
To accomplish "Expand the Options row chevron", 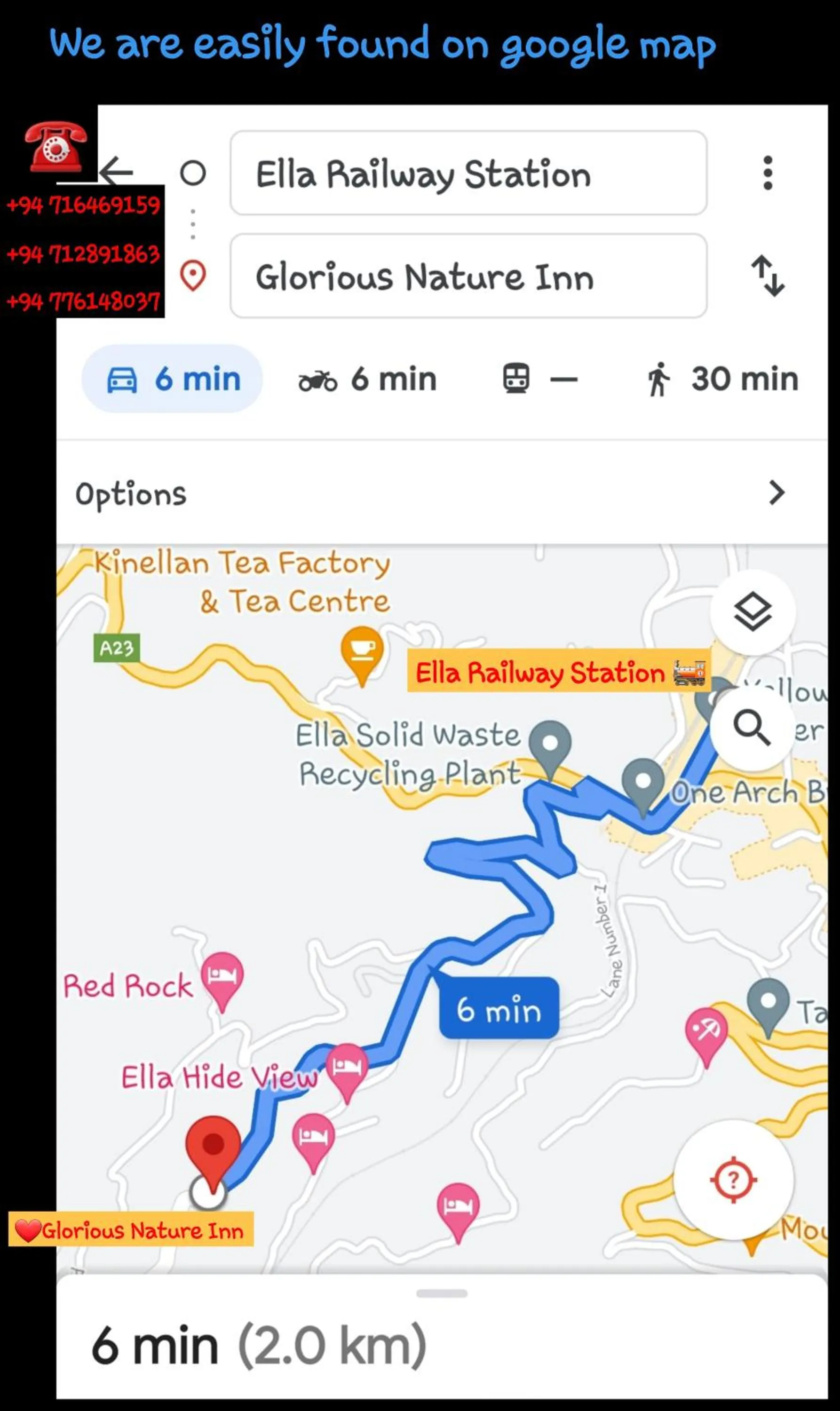I will (x=777, y=493).
